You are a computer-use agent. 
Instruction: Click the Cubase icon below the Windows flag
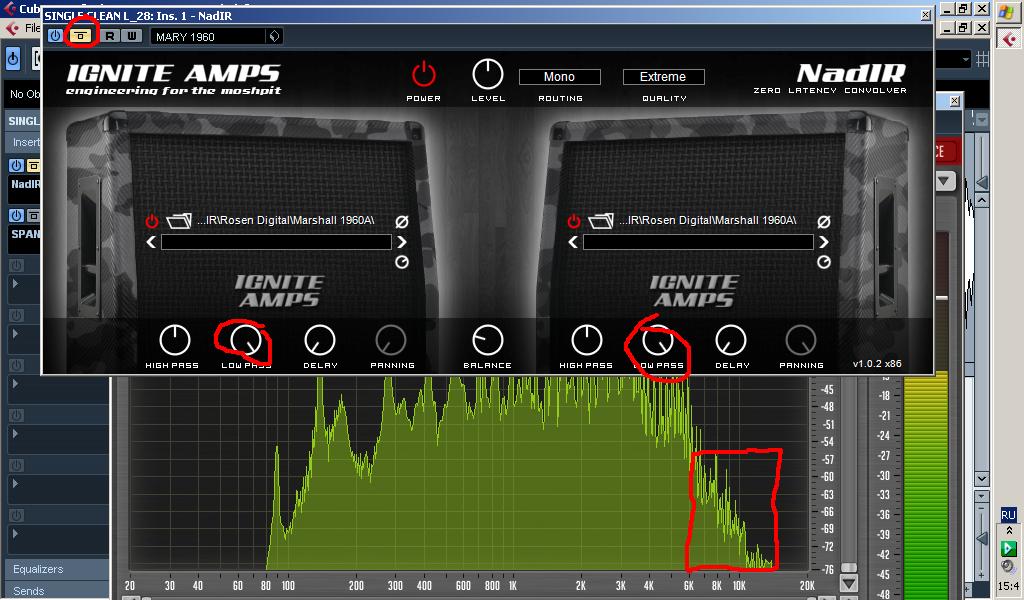[1010, 40]
